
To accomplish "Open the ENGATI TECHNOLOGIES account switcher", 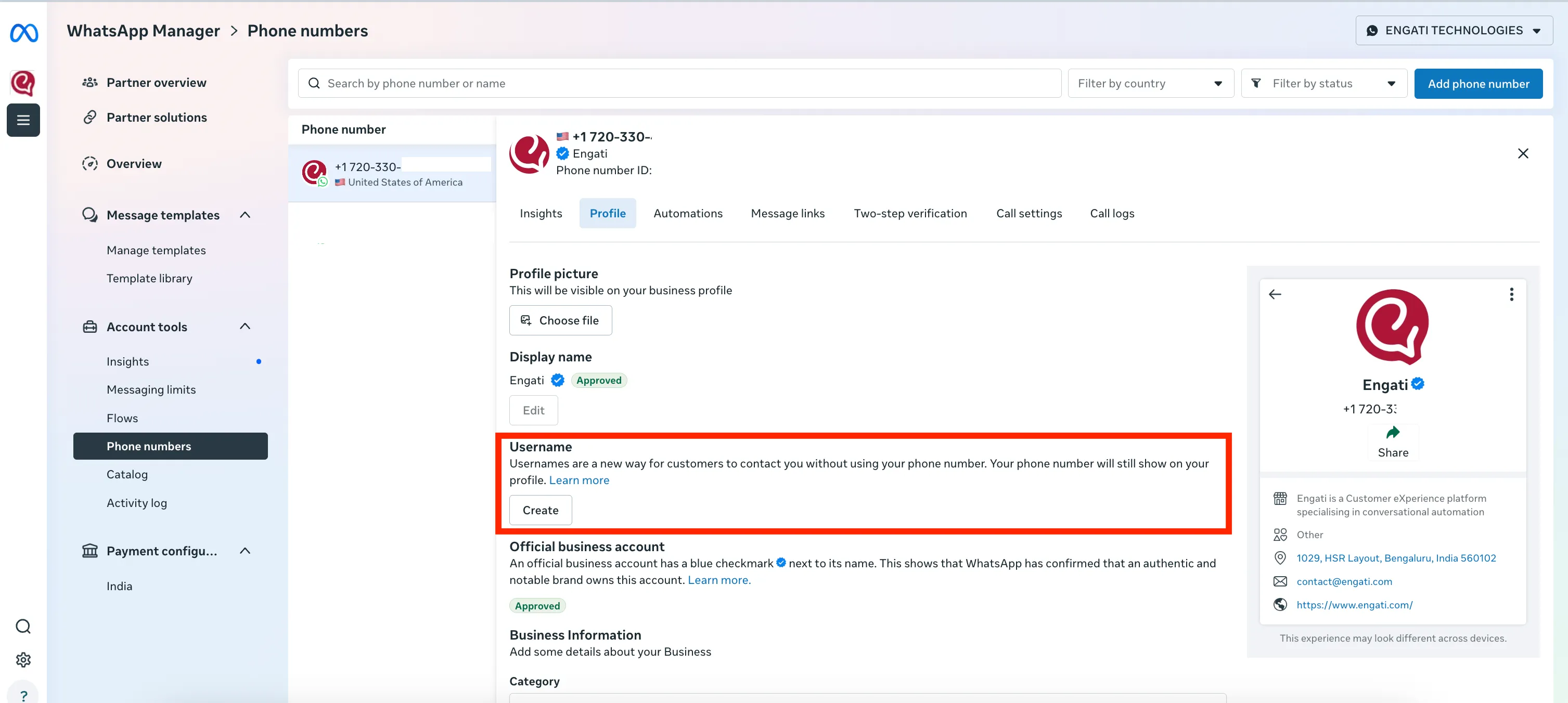I will 1454,30.
